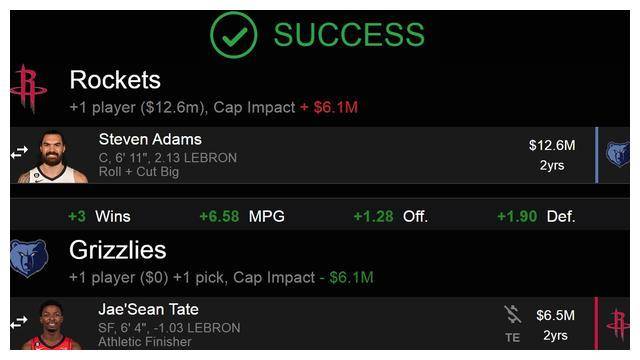The height and width of the screenshot is (360, 640).
Task: Click the Rockets logo in Jae'Sean Tate row
Action: point(618,324)
